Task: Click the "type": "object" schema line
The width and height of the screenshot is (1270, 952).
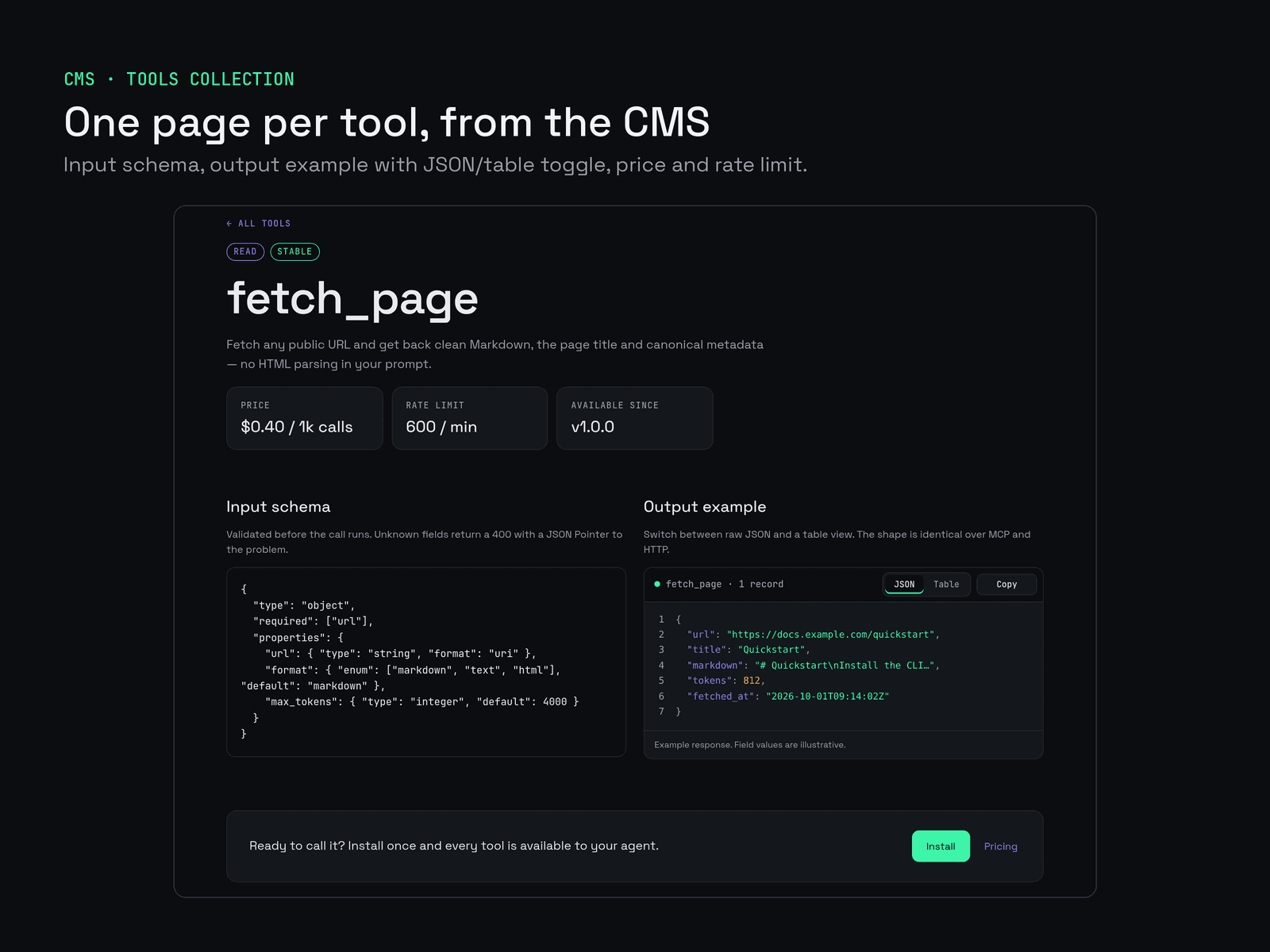Action: click(x=304, y=605)
